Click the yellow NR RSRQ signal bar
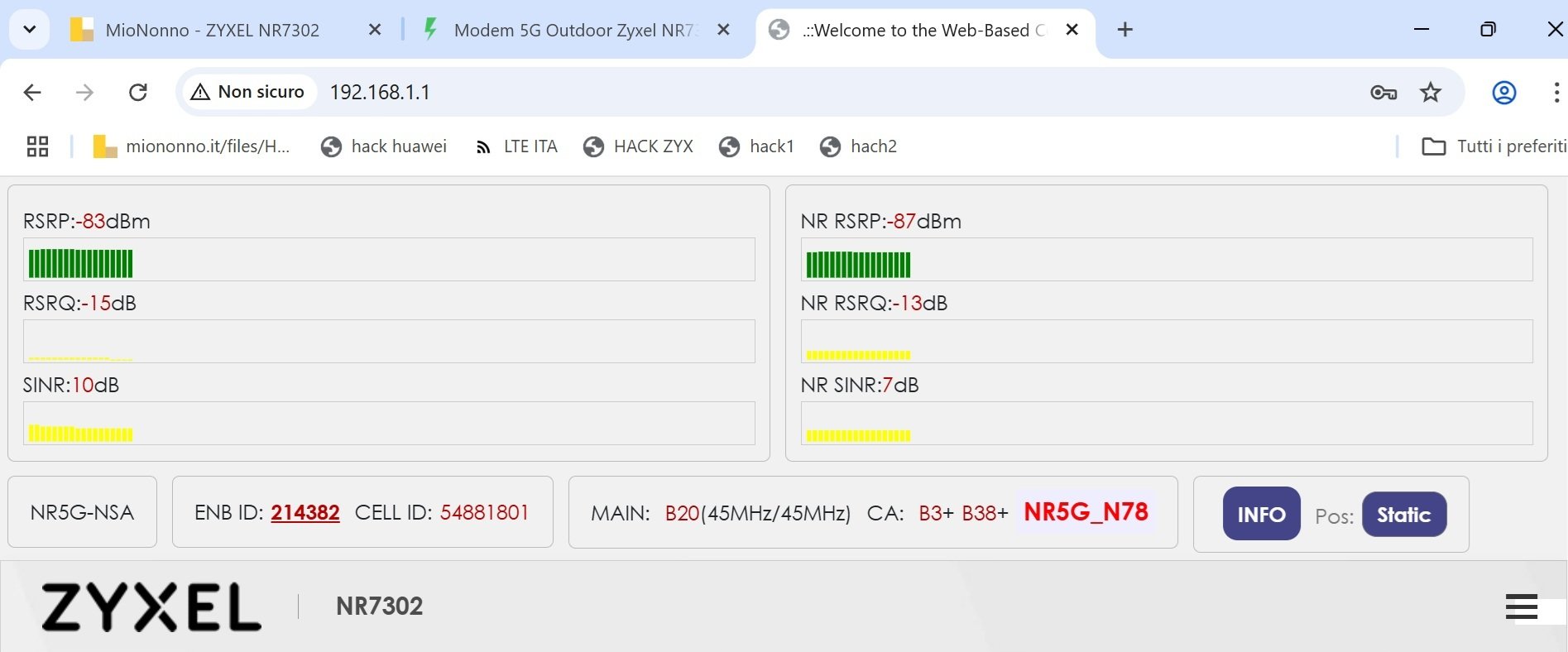The image size is (1568, 652). (x=859, y=355)
